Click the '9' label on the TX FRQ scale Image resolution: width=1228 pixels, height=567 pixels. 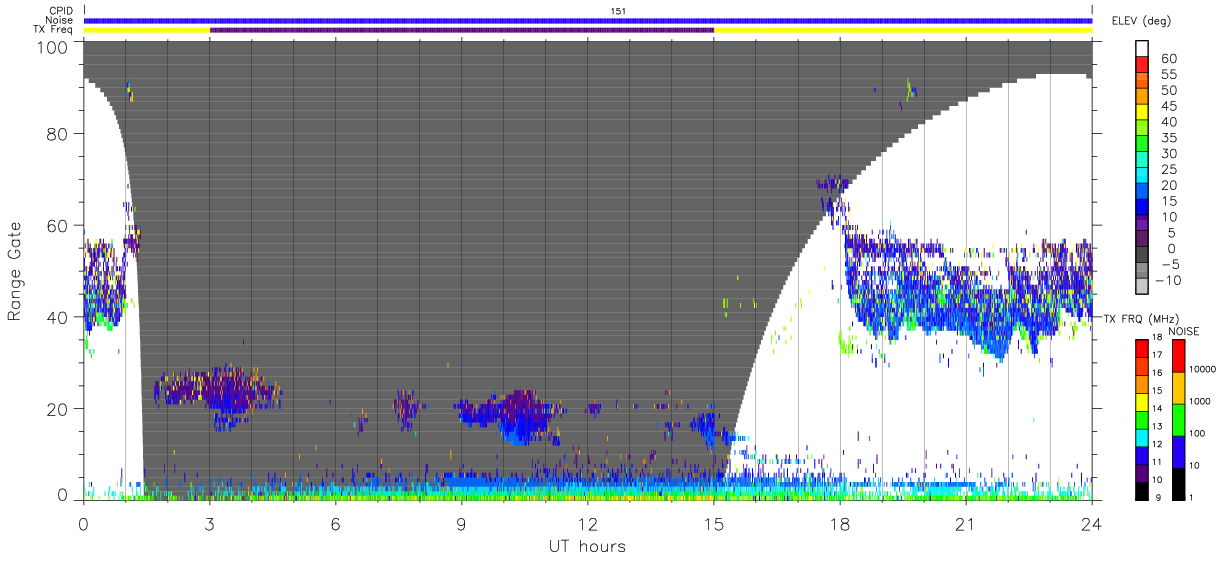[1158, 497]
